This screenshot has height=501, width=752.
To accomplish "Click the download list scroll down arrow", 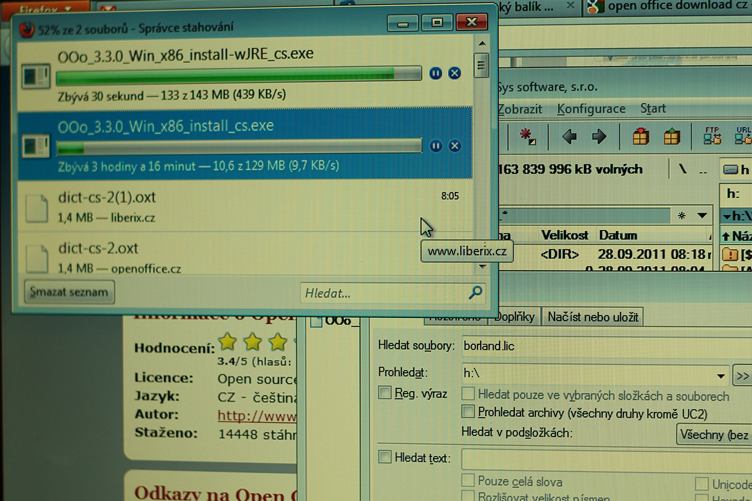I will pyautogui.click(x=482, y=267).
